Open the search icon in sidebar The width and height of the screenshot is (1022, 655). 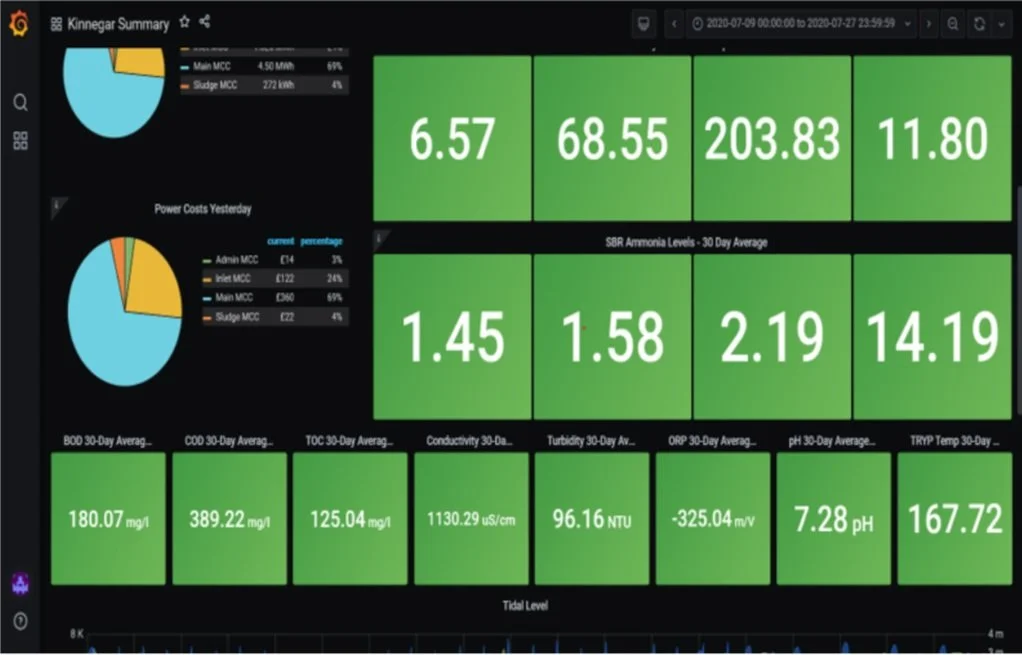coord(20,102)
